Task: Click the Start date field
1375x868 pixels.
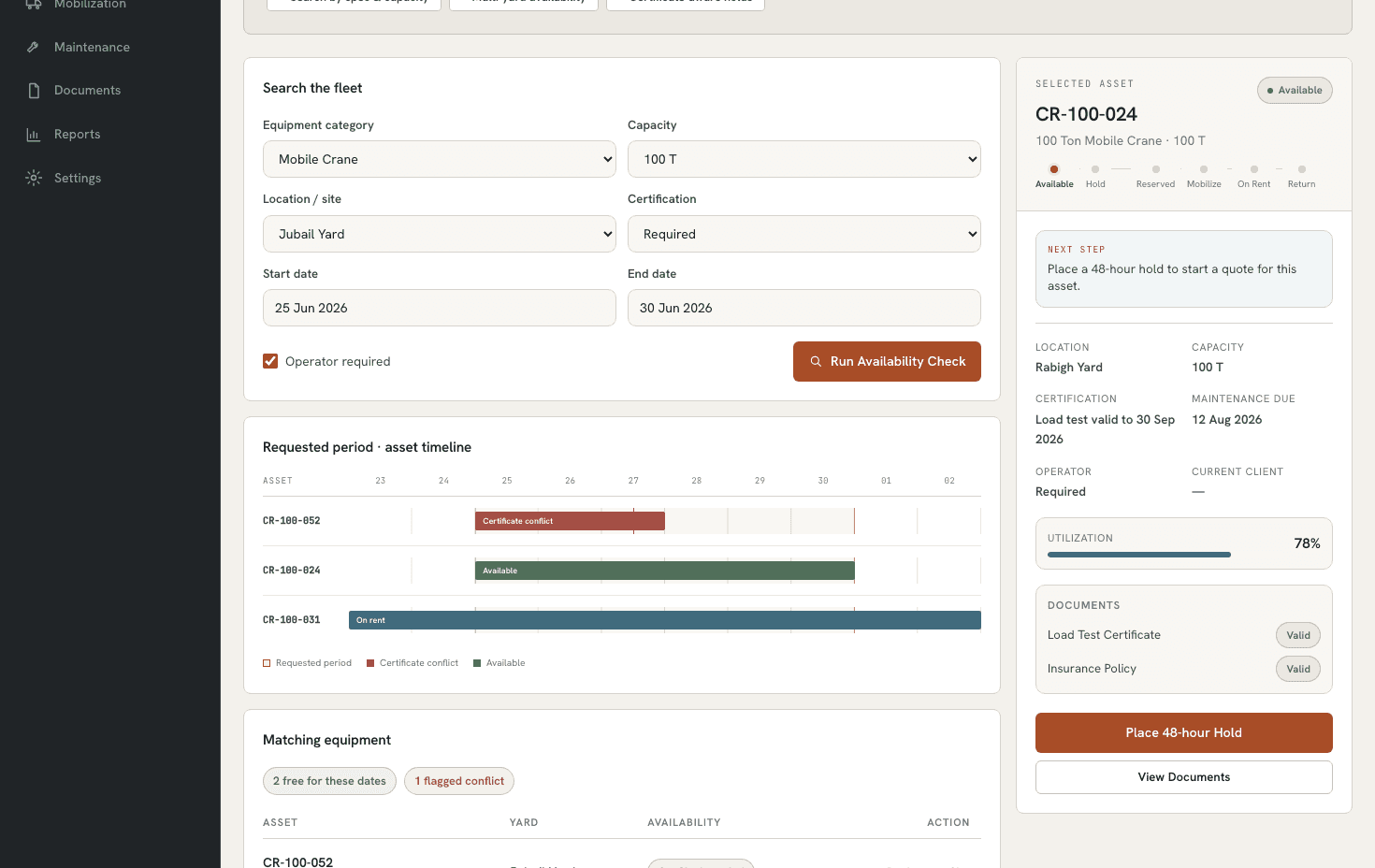Action: click(x=440, y=308)
